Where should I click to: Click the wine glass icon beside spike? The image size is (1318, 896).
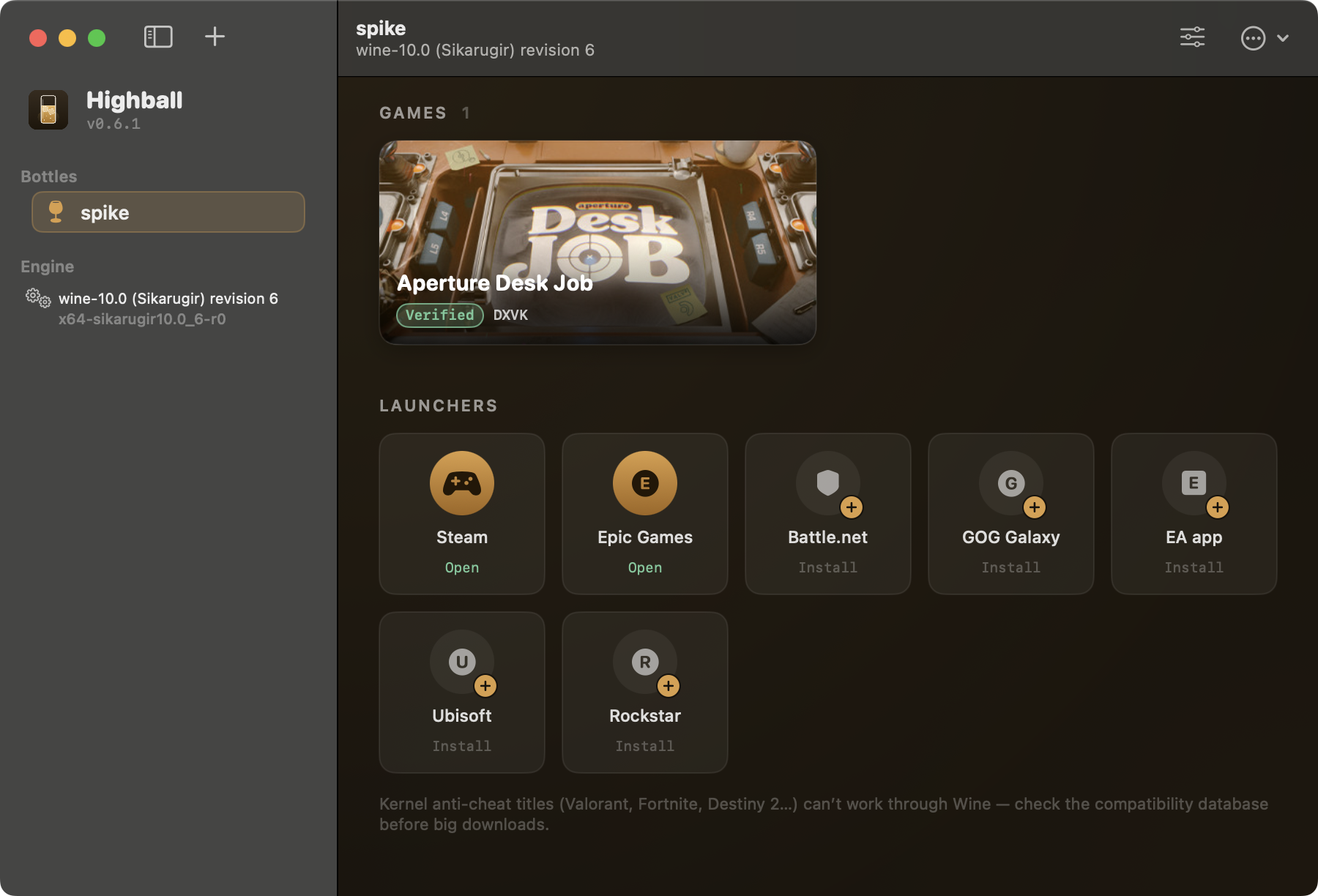pyautogui.click(x=56, y=212)
